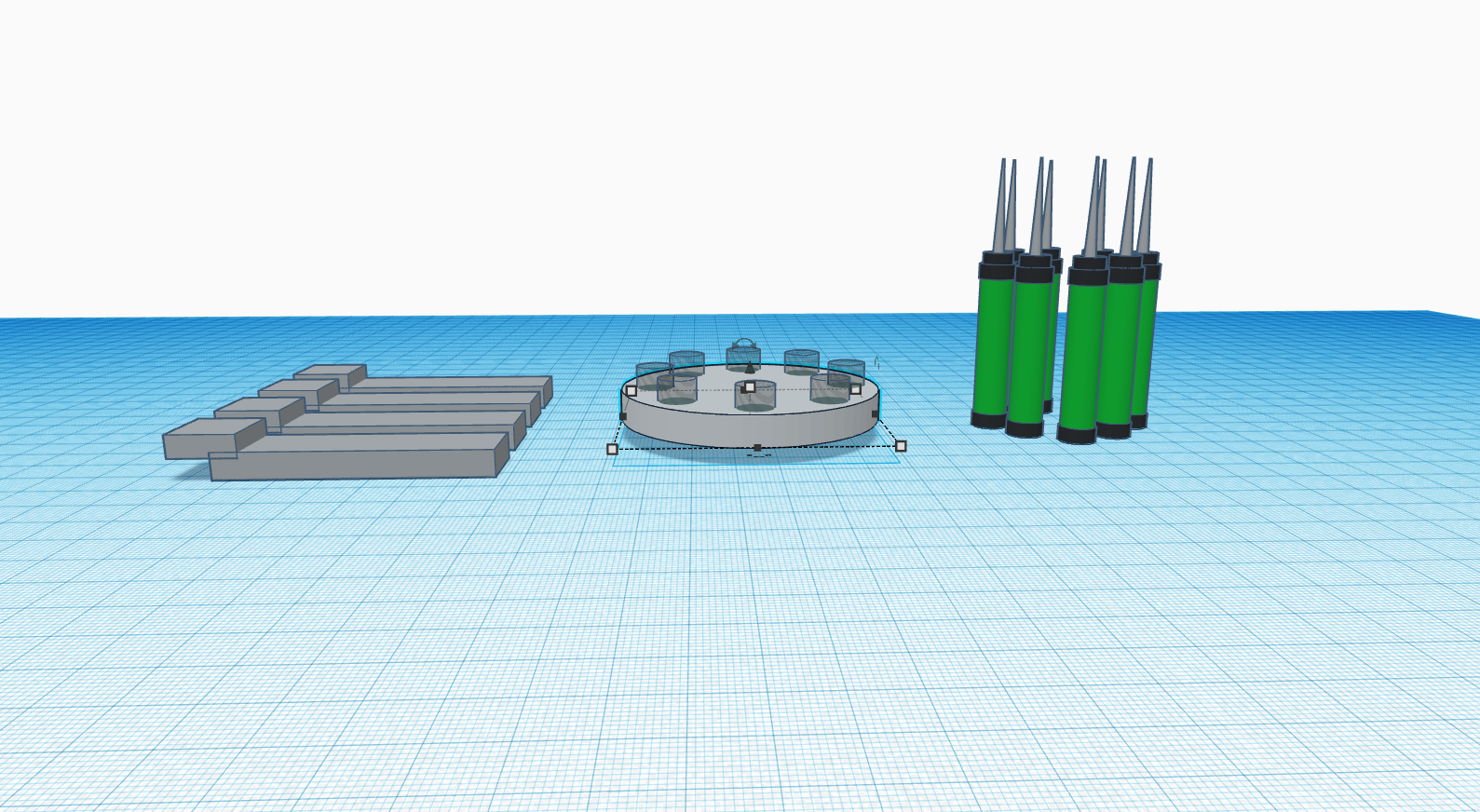
Task: Click the small rotation arrow right of the disc
Action: pos(876,361)
